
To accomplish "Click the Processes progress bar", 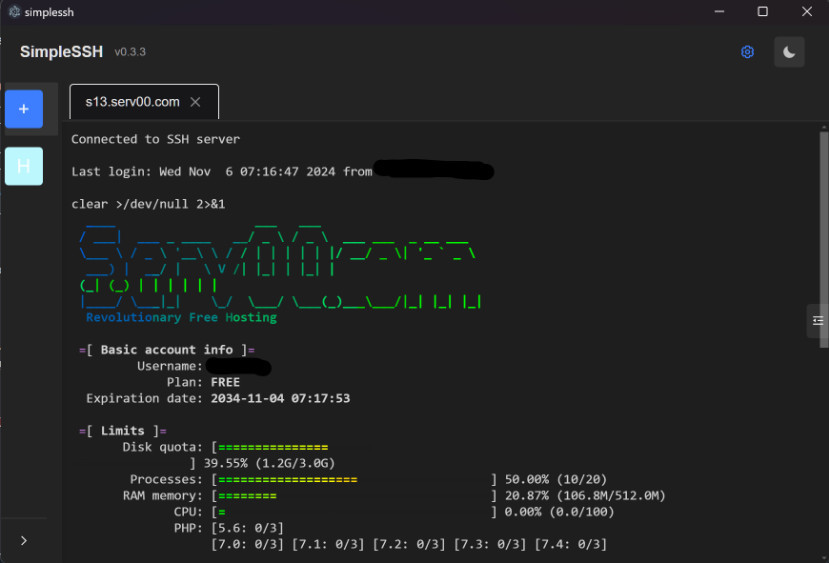I will click(288, 480).
